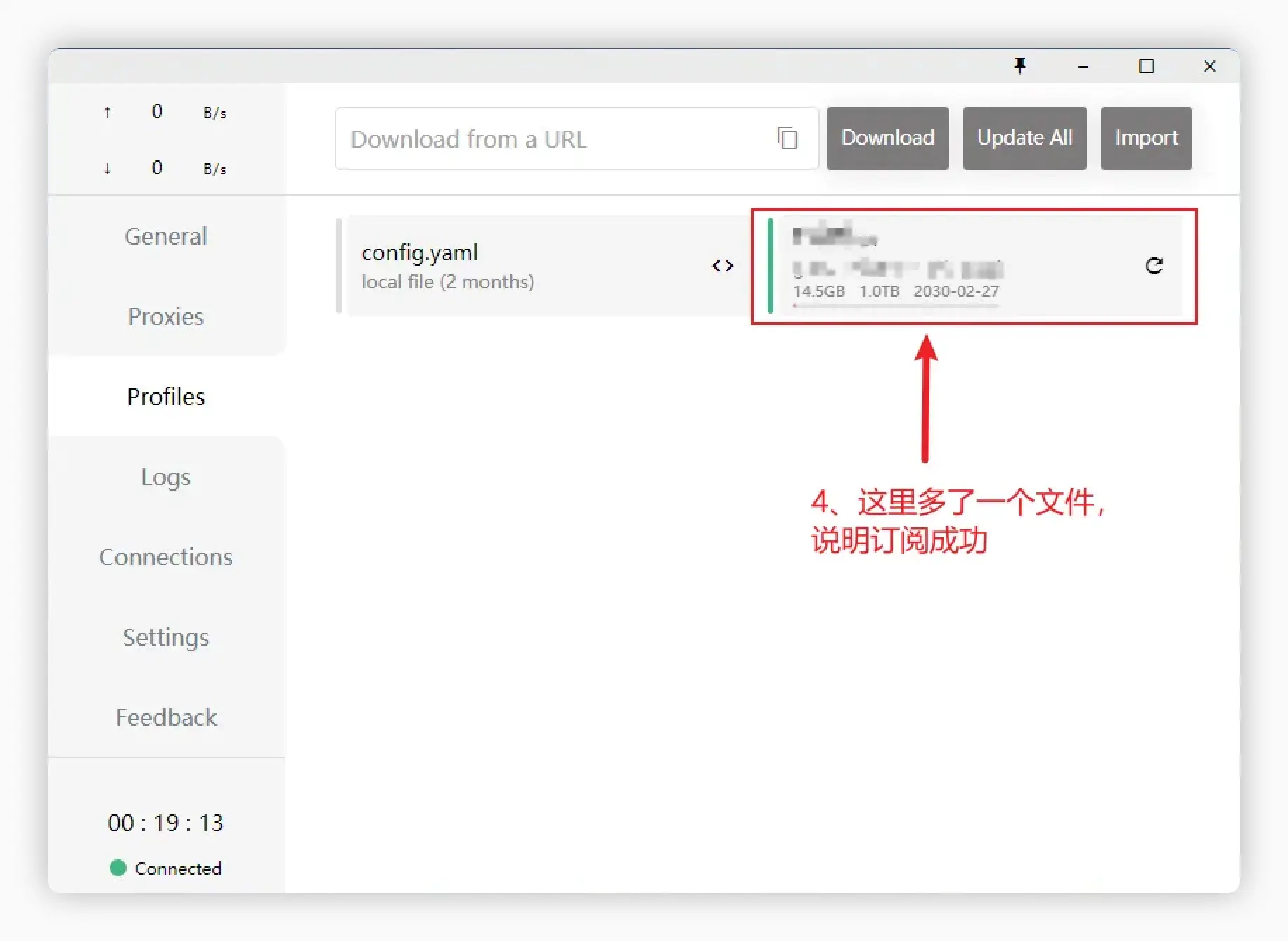Open the Logs section
The height and width of the screenshot is (941, 1288).
tap(166, 477)
